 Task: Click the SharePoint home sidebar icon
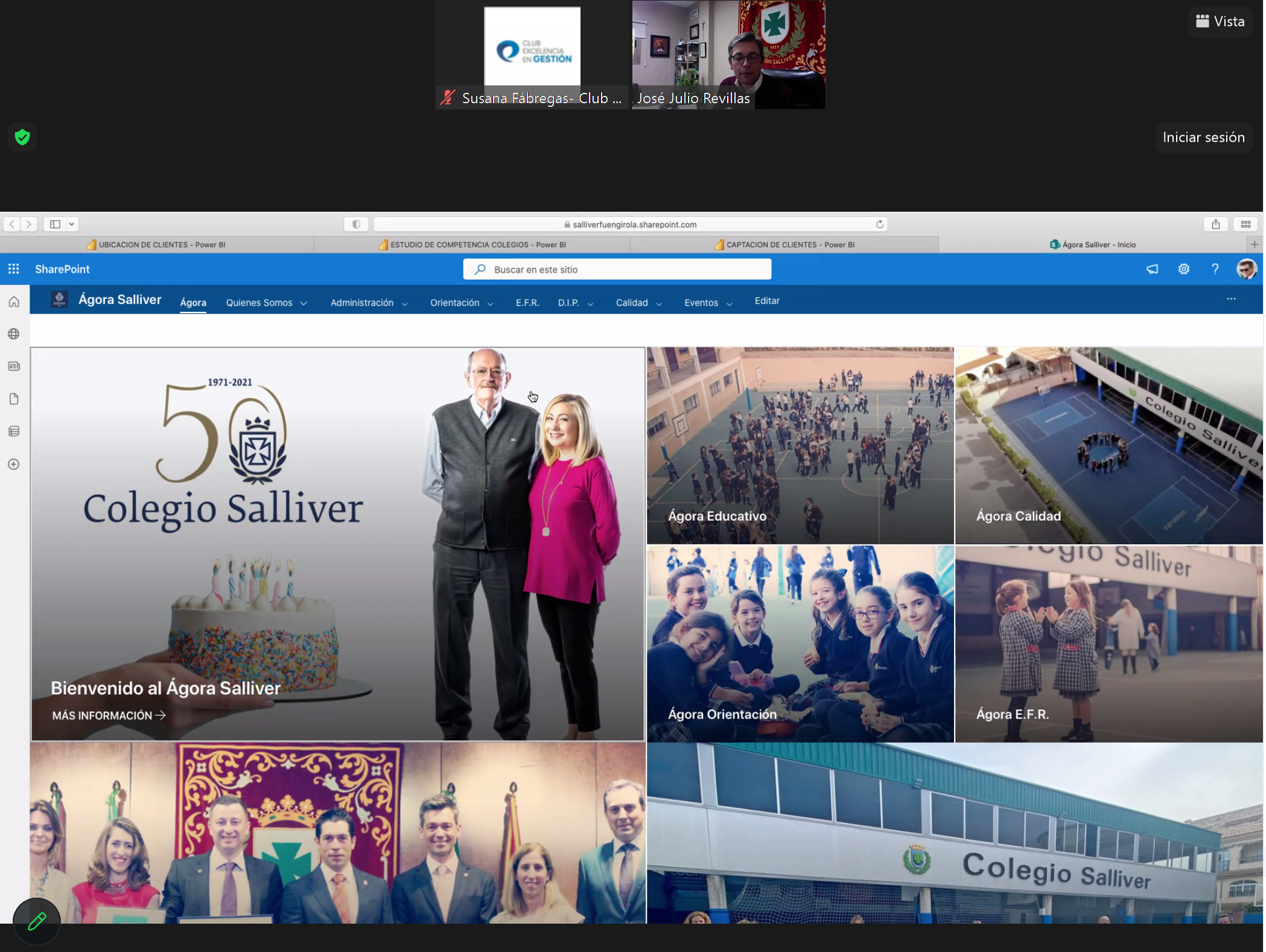(x=14, y=302)
